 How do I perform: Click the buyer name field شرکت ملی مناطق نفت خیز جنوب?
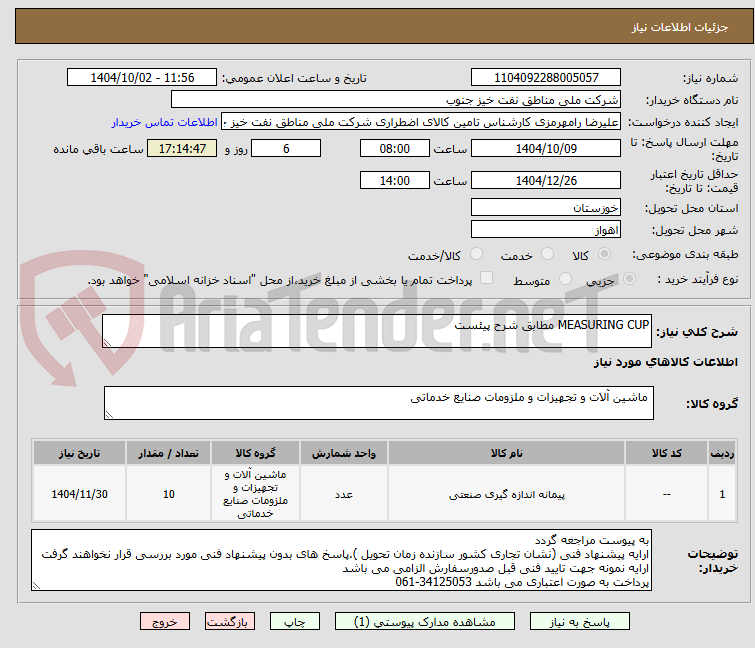click(x=396, y=100)
